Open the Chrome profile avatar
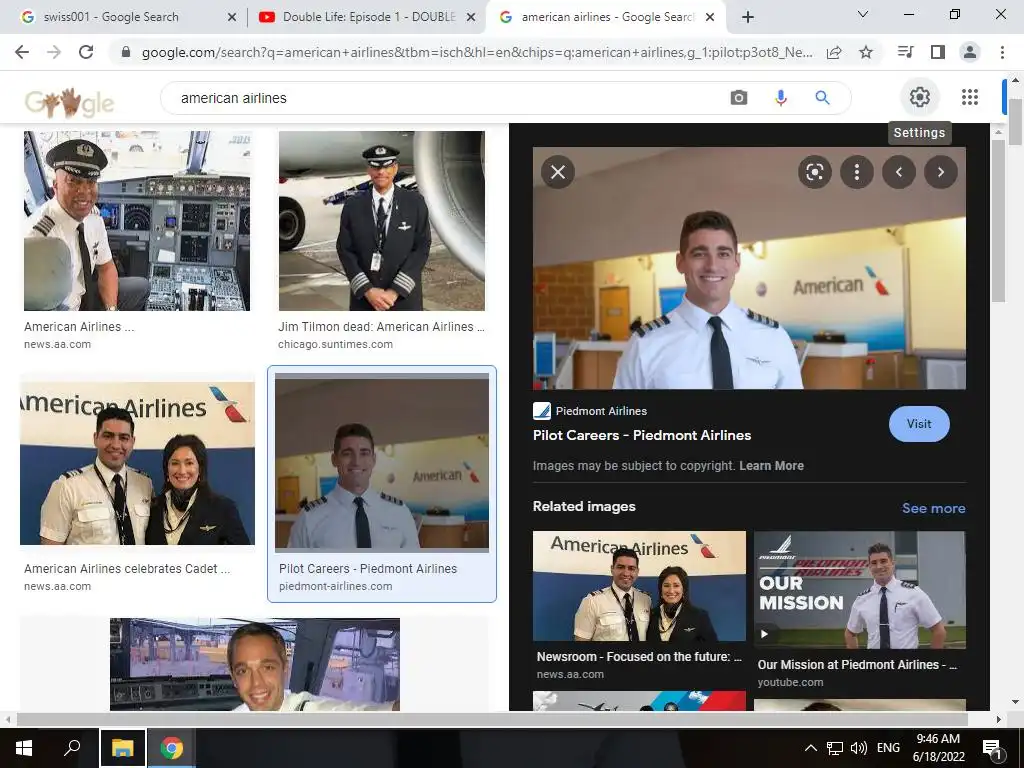This screenshot has height=768, width=1024. pos(970,52)
